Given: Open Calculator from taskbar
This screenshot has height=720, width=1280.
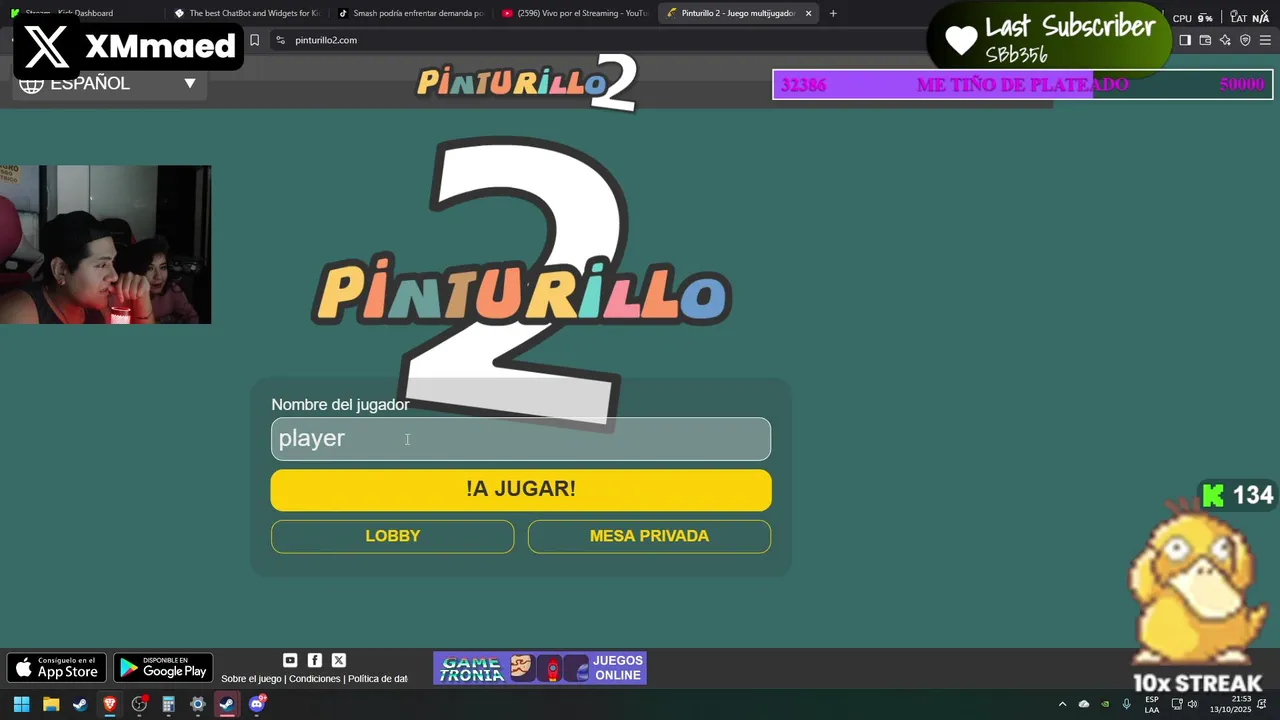Looking at the screenshot, I should pos(169,704).
